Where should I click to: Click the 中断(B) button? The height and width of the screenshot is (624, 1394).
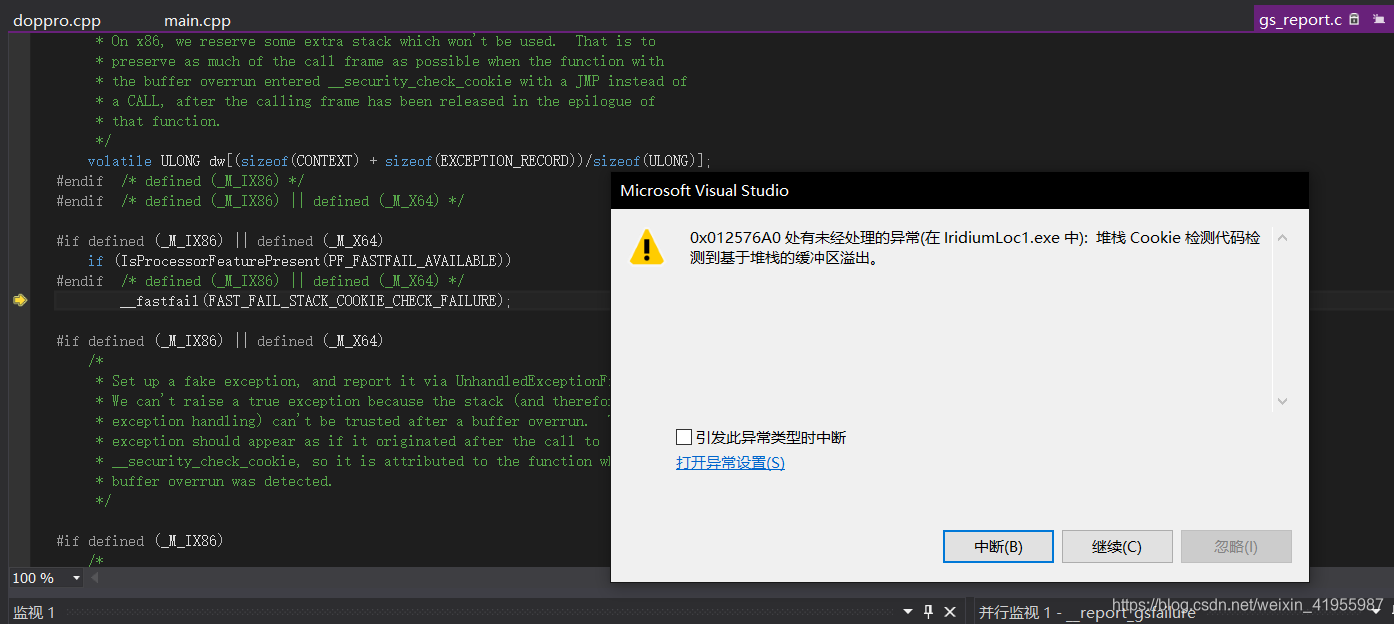tap(997, 546)
